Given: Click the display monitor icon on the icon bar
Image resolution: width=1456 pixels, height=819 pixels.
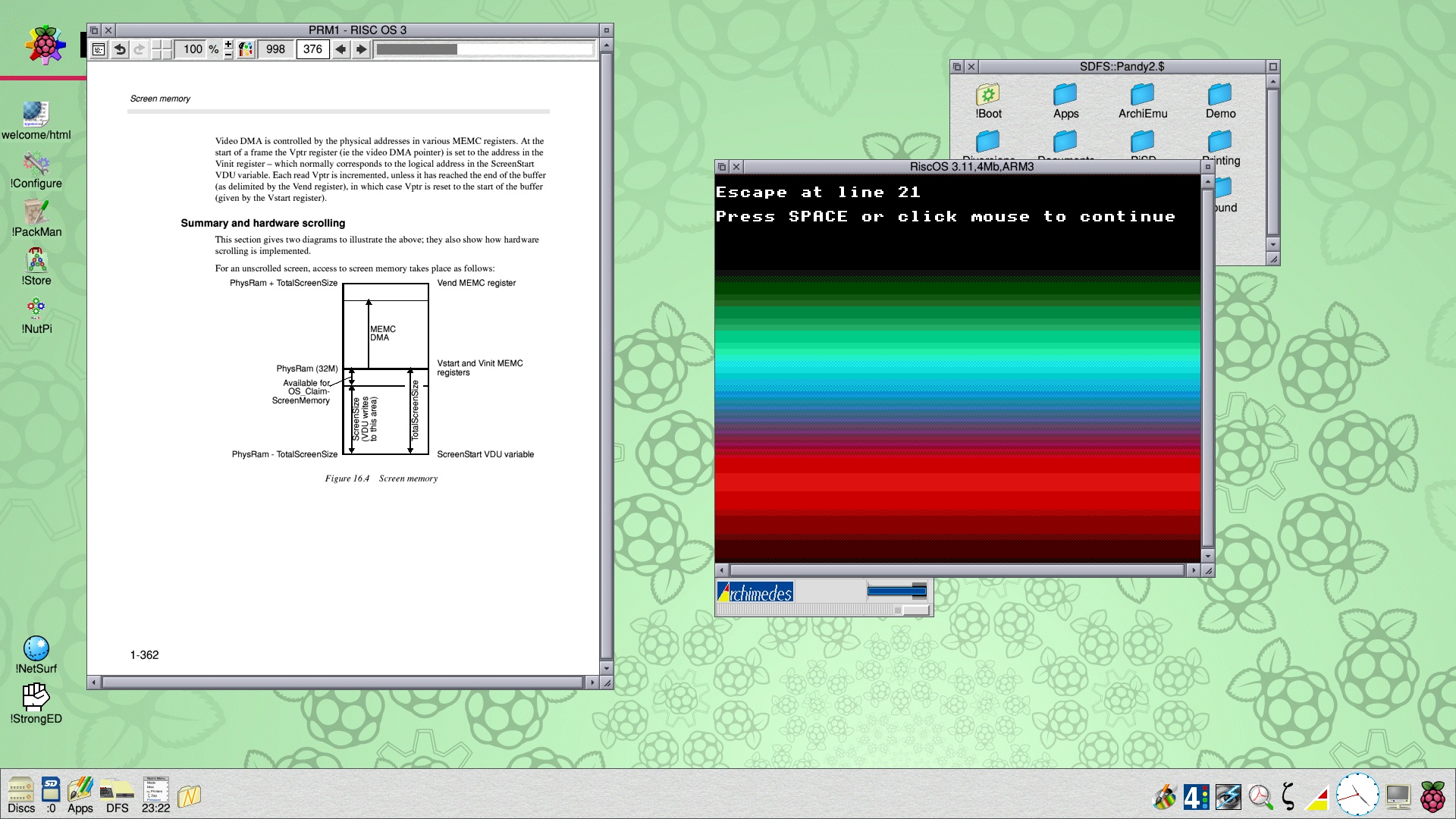Looking at the screenshot, I should [1398, 797].
